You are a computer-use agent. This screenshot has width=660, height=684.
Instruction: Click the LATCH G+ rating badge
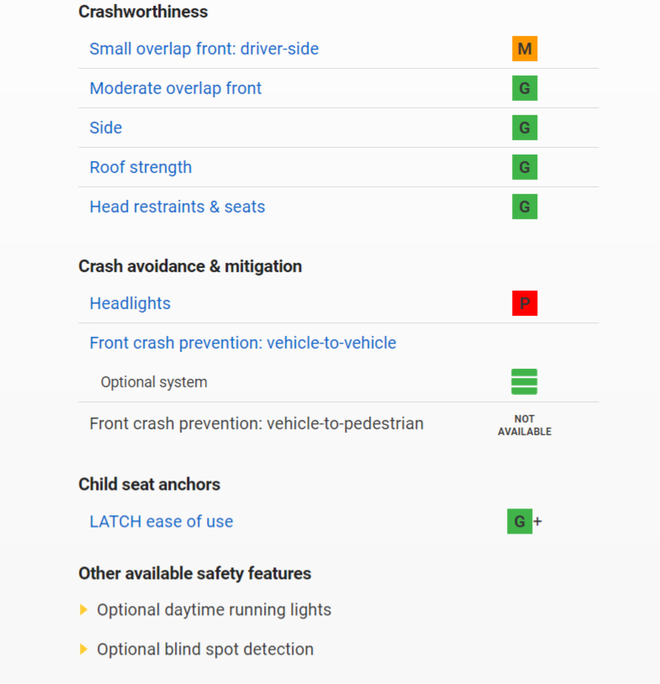point(521,521)
